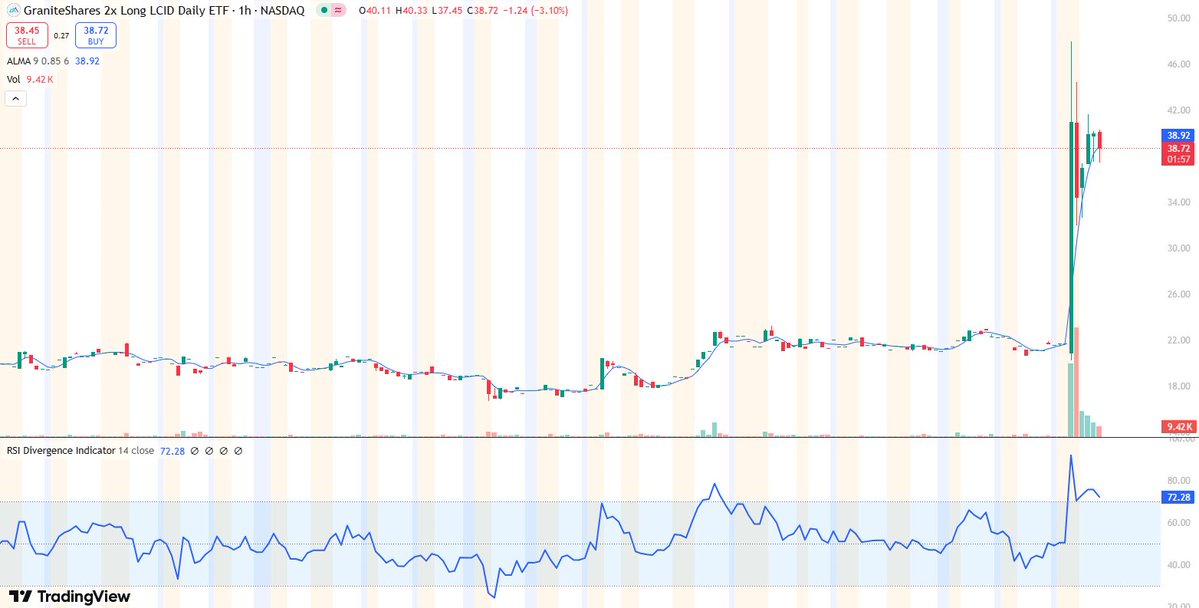The height and width of the screenshot is (608, 1199).
Task: Click the 42.00 price scale tick
Action: 1178,111
